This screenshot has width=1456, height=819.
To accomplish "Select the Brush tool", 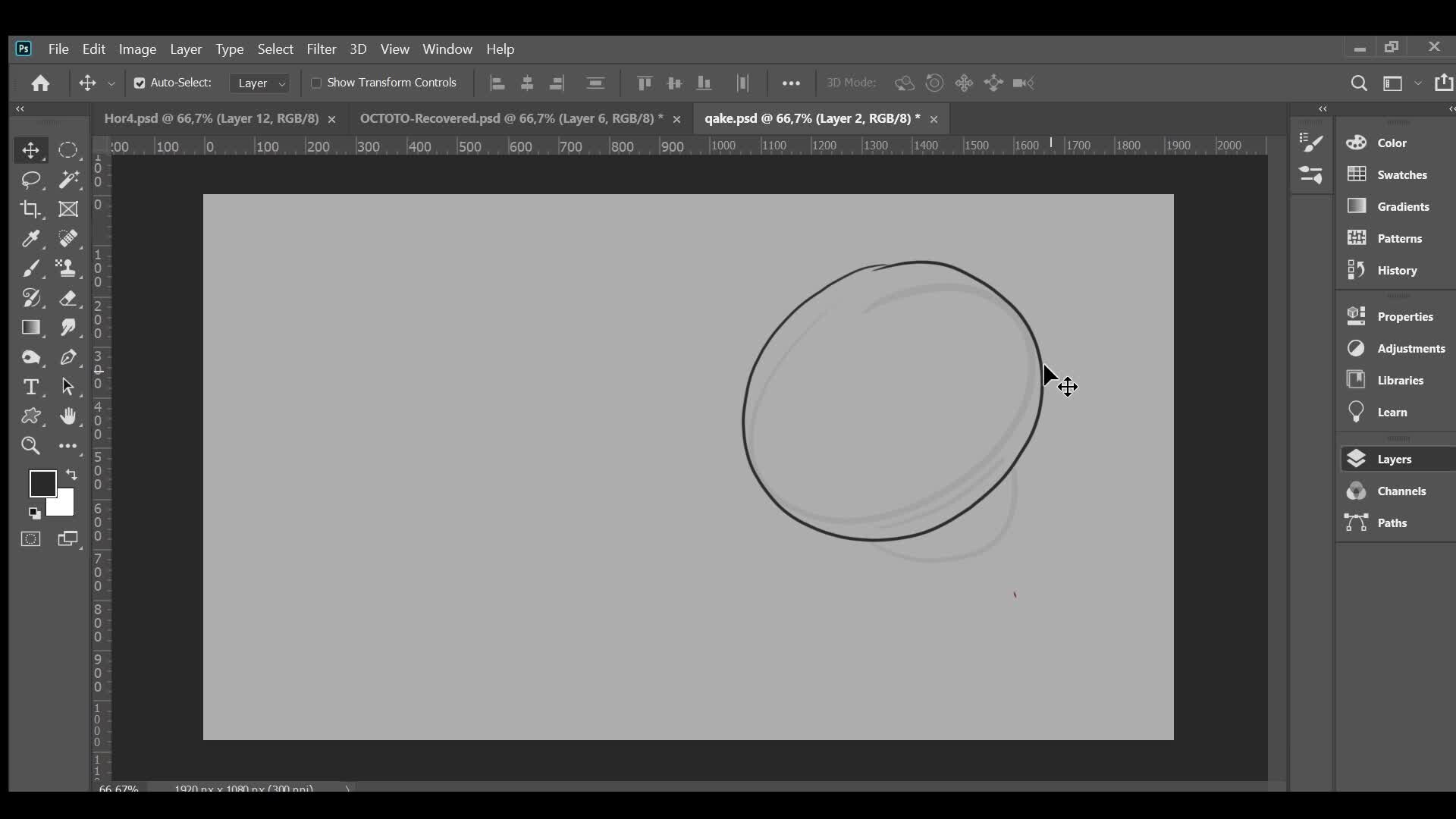I will [x=30, y=268].
